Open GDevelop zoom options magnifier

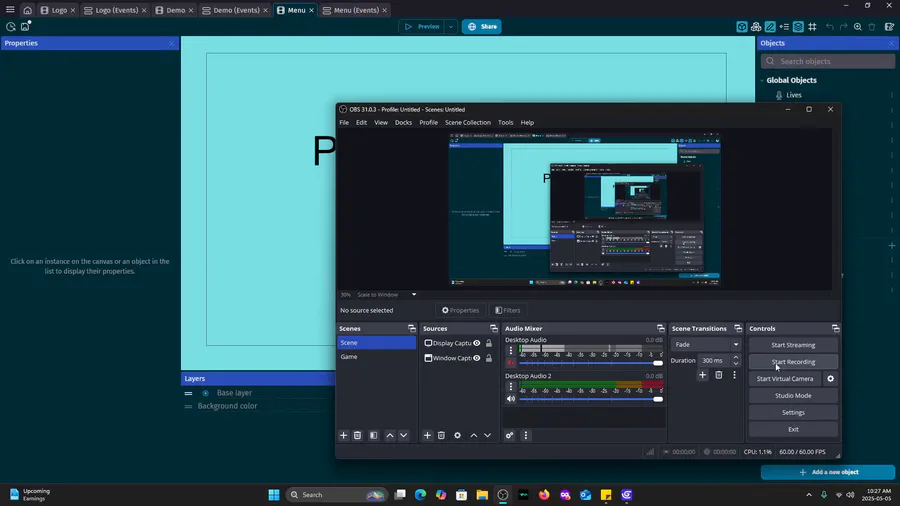pyautogui.click(x=858, y=27)
